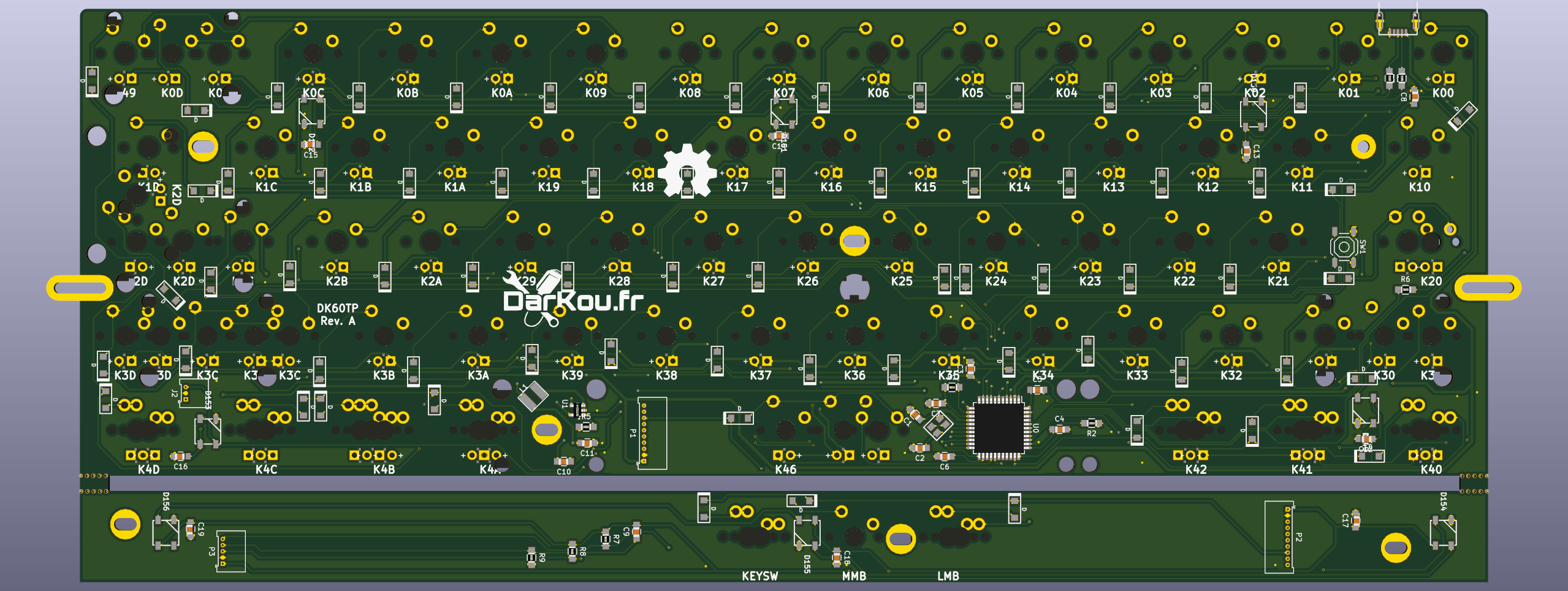Click the K26 switch label
Image resolution: width=1568 pixels, height=591 pixels.
coord(807,281)
